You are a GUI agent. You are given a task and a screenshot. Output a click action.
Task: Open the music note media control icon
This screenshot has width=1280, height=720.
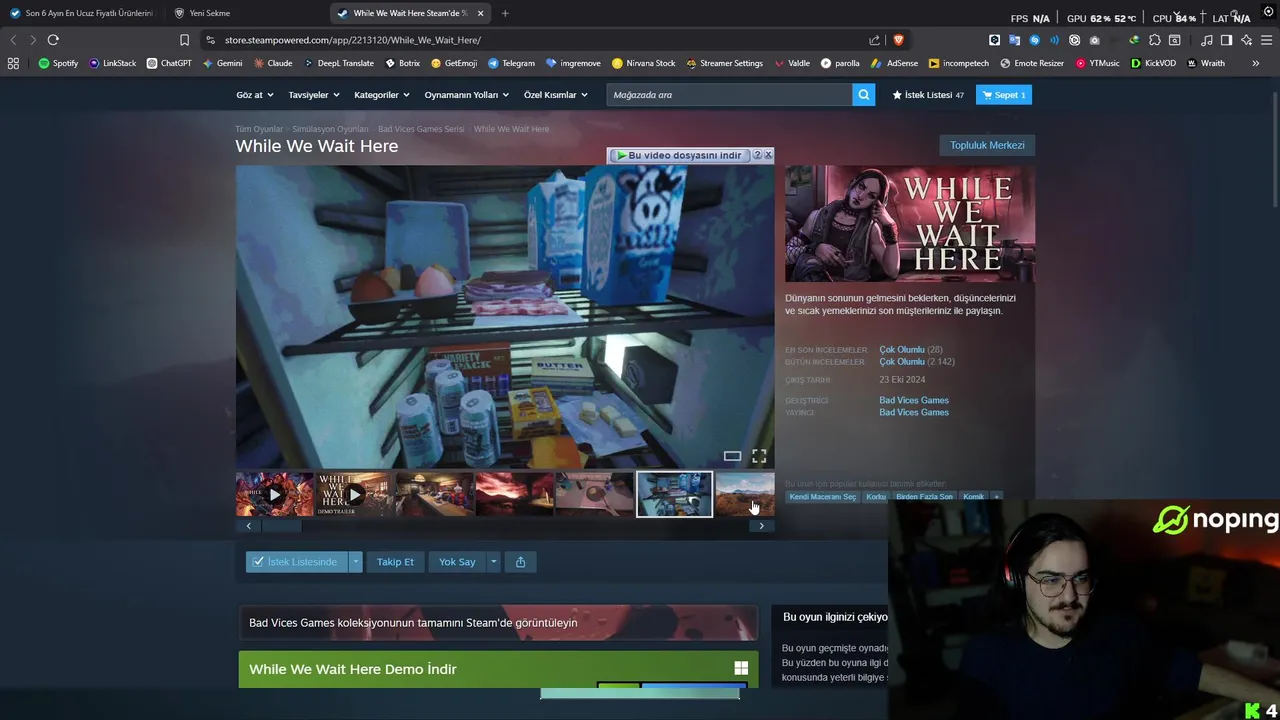click(1206, 40)
